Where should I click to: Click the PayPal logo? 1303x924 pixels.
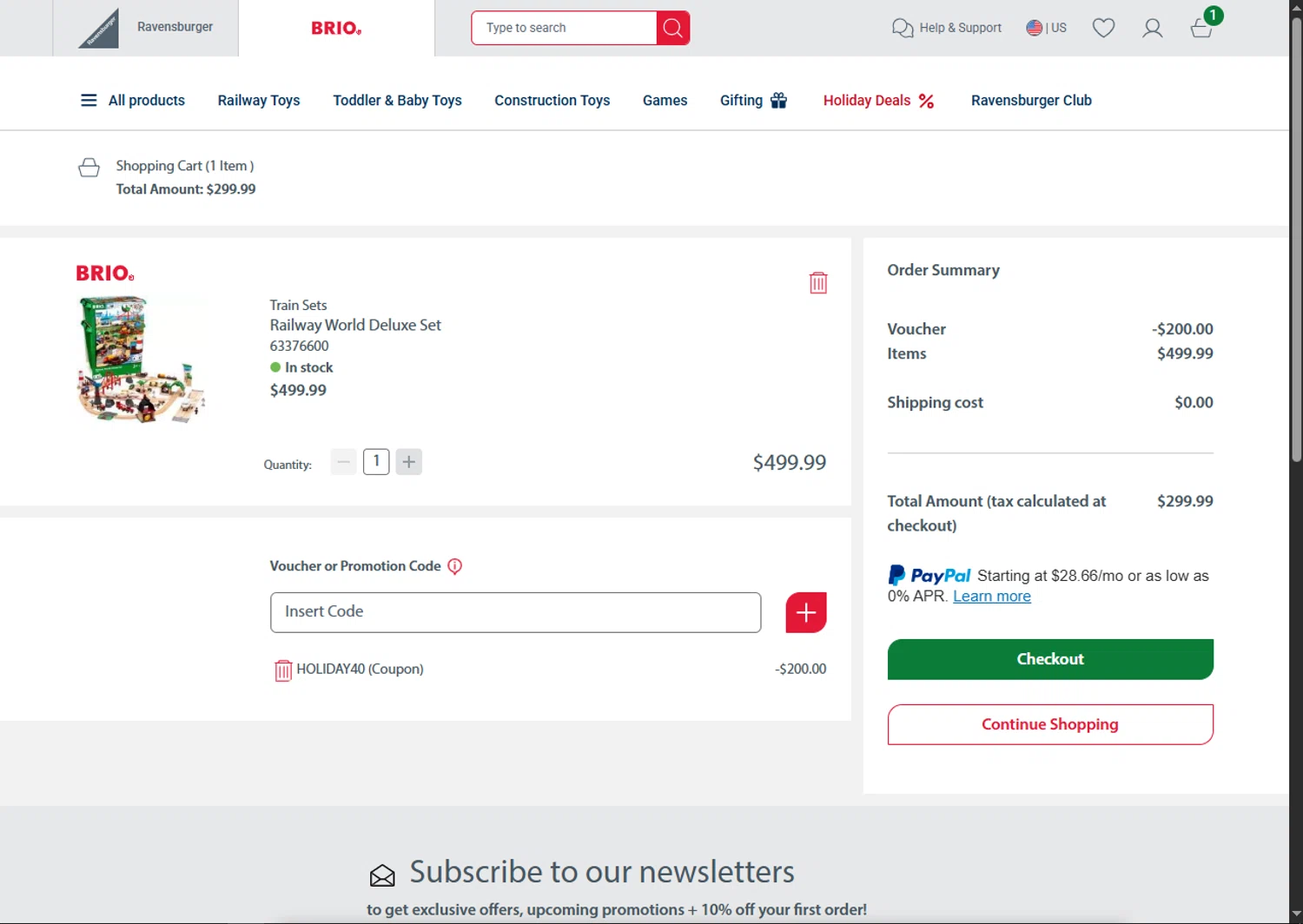929,575
